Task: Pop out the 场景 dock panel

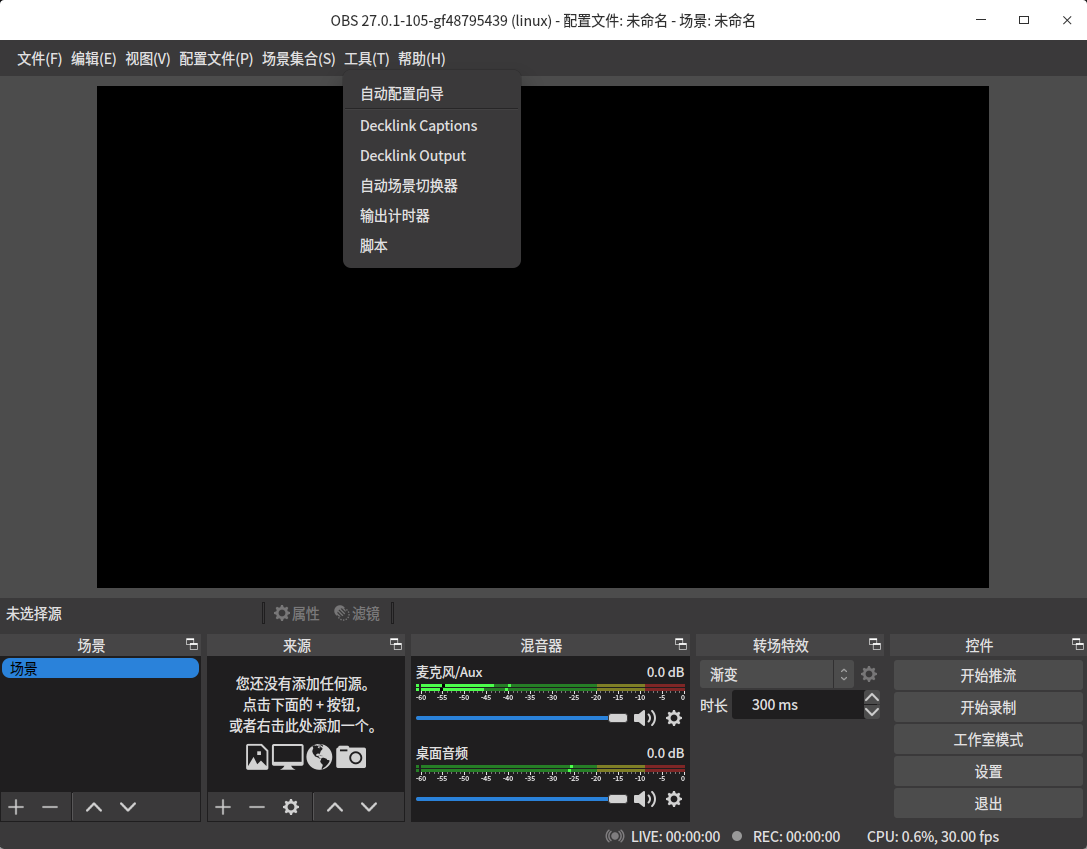Action: pyautogui.click(x=192, y=645)
